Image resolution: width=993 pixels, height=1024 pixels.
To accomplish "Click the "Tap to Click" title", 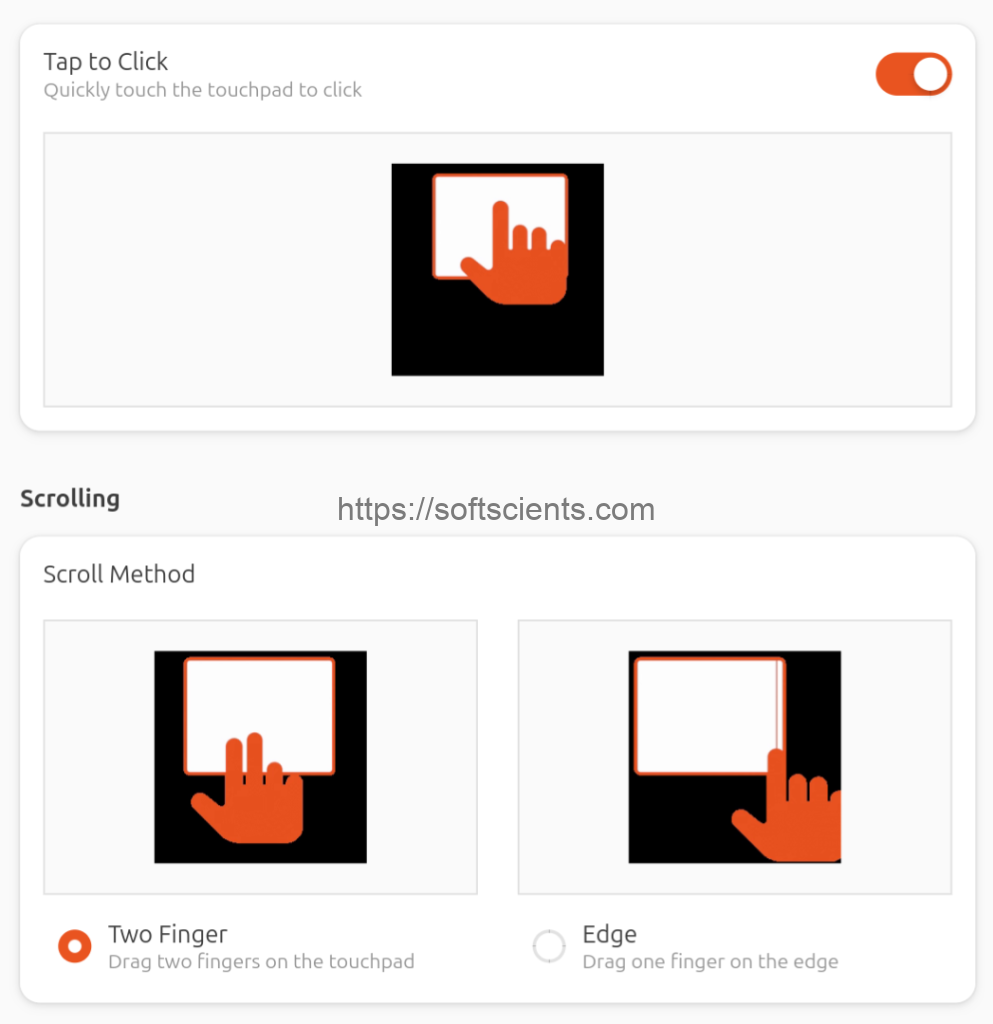I will point(106,61).
